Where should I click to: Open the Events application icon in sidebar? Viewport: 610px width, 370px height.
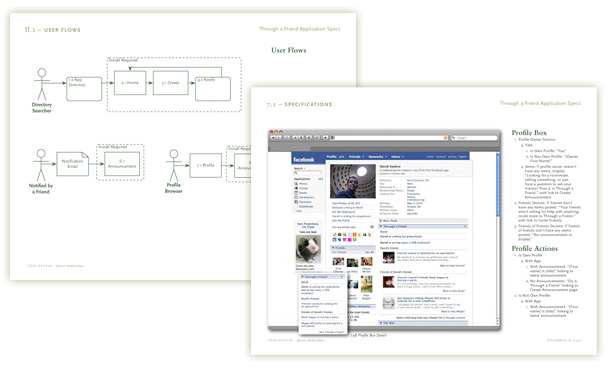click(296, 193)
